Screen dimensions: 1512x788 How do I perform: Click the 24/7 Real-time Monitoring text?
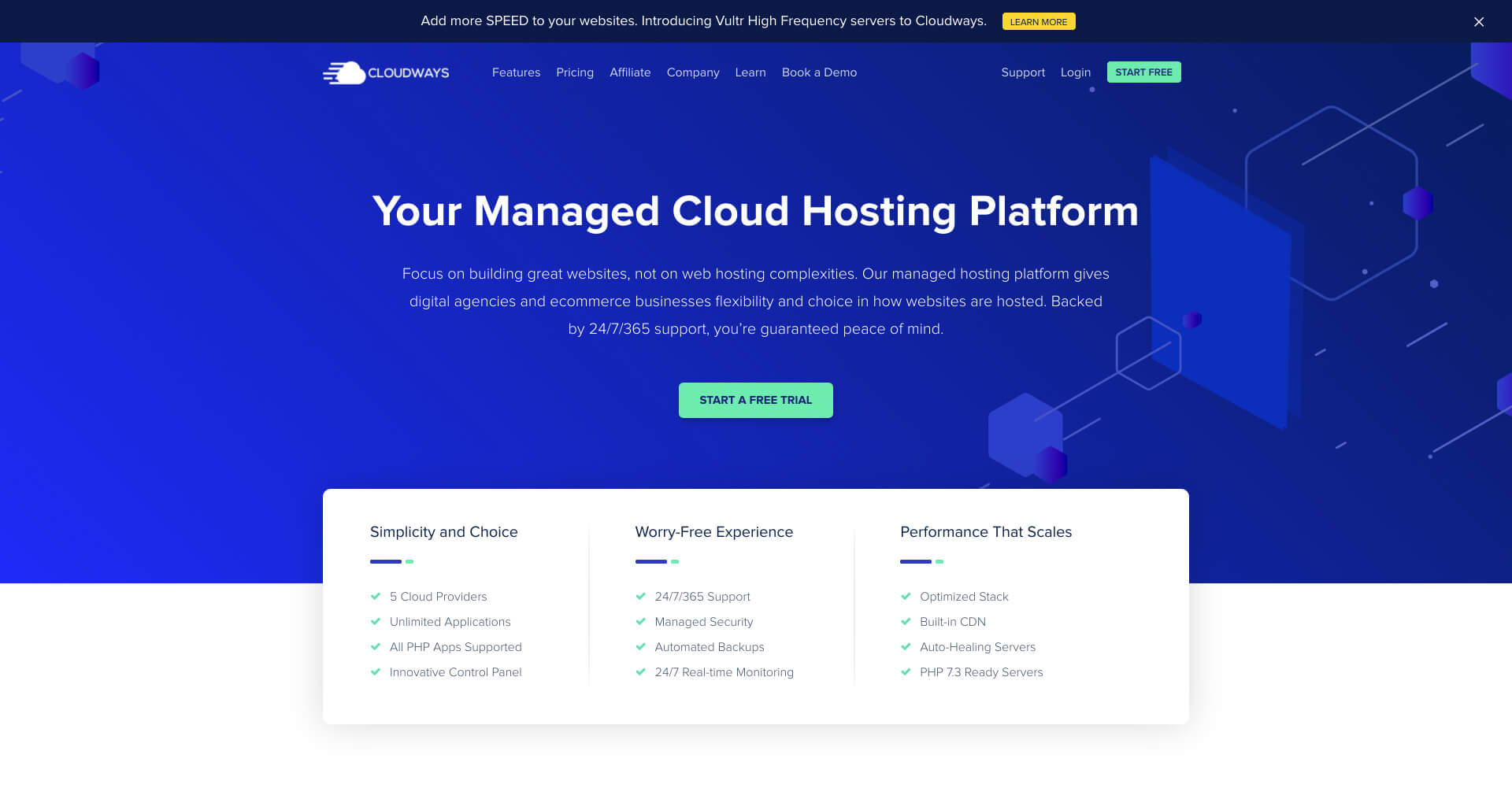[x=724, y=672]
